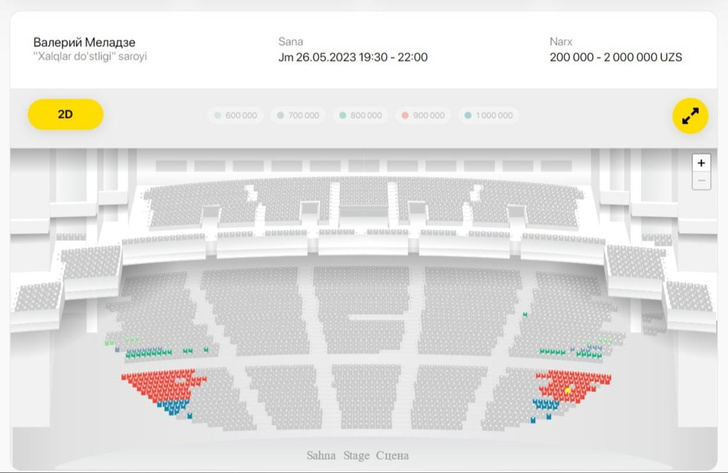Select the 900 000 price legend
The height and width of the screenshot is (473, 728).
423,116
